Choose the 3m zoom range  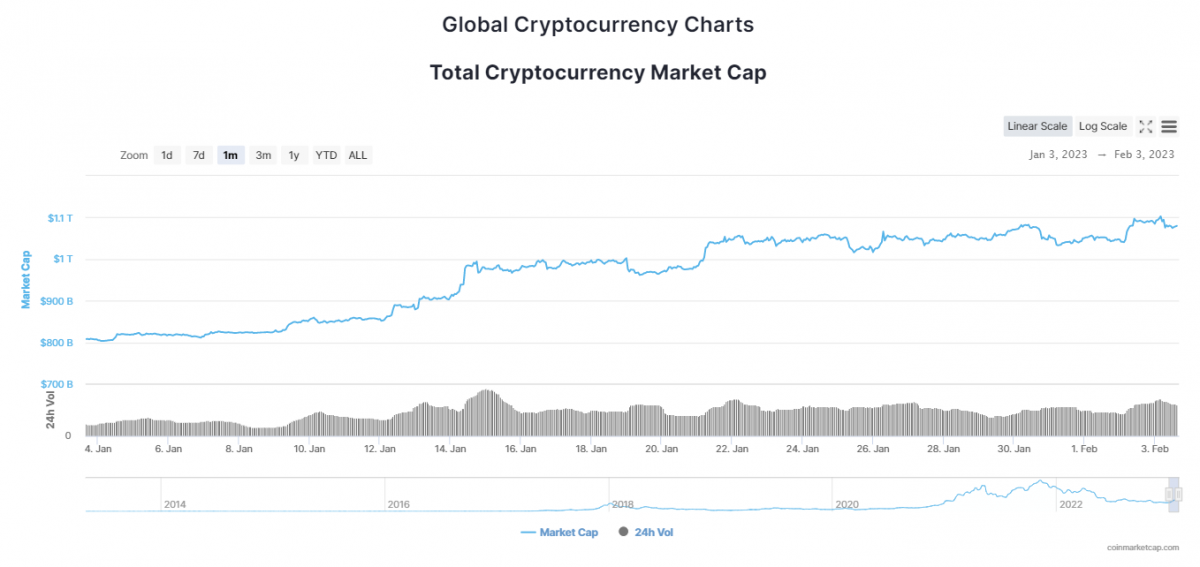(263, 155)
